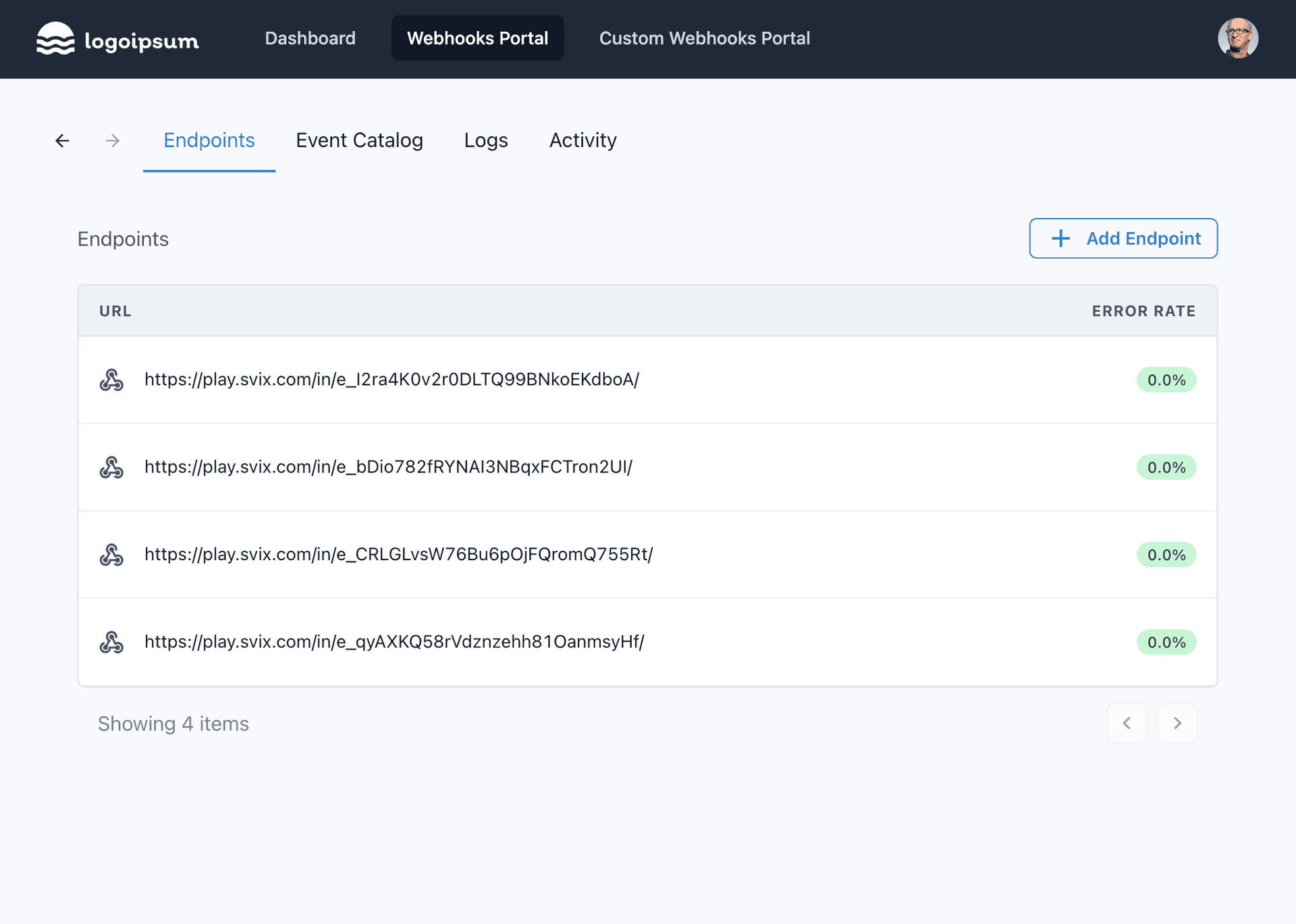Click the webhook icon on the CRLGLvsW76 endpoint row
Screen dimensions: 1296x924
coord(112,555)
